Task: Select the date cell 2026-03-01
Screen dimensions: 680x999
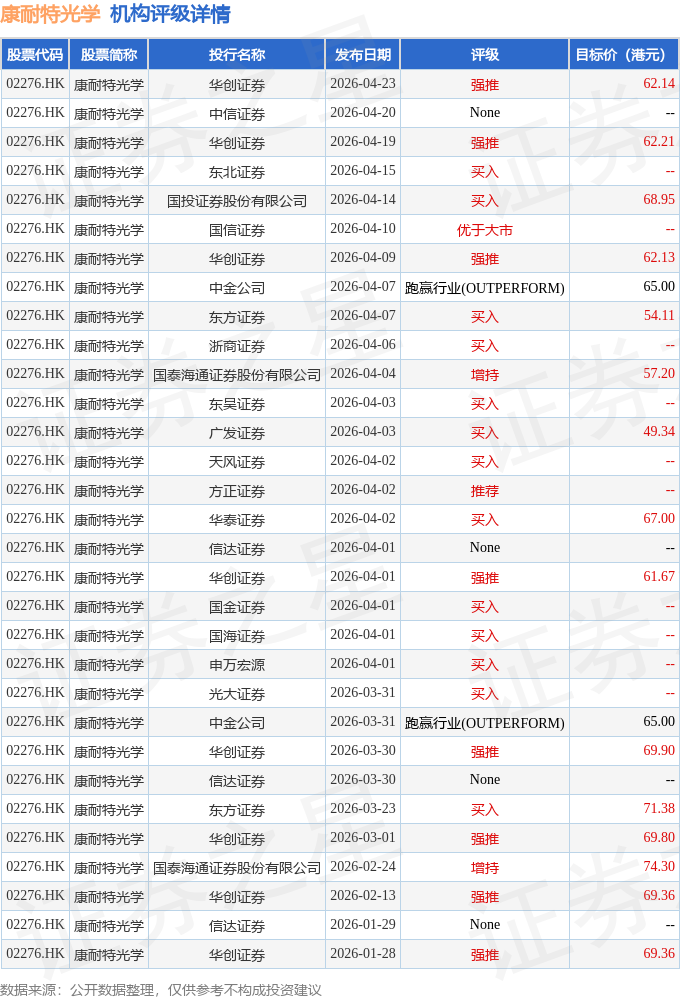Action: pyautogui.click(x=363, y=837)
